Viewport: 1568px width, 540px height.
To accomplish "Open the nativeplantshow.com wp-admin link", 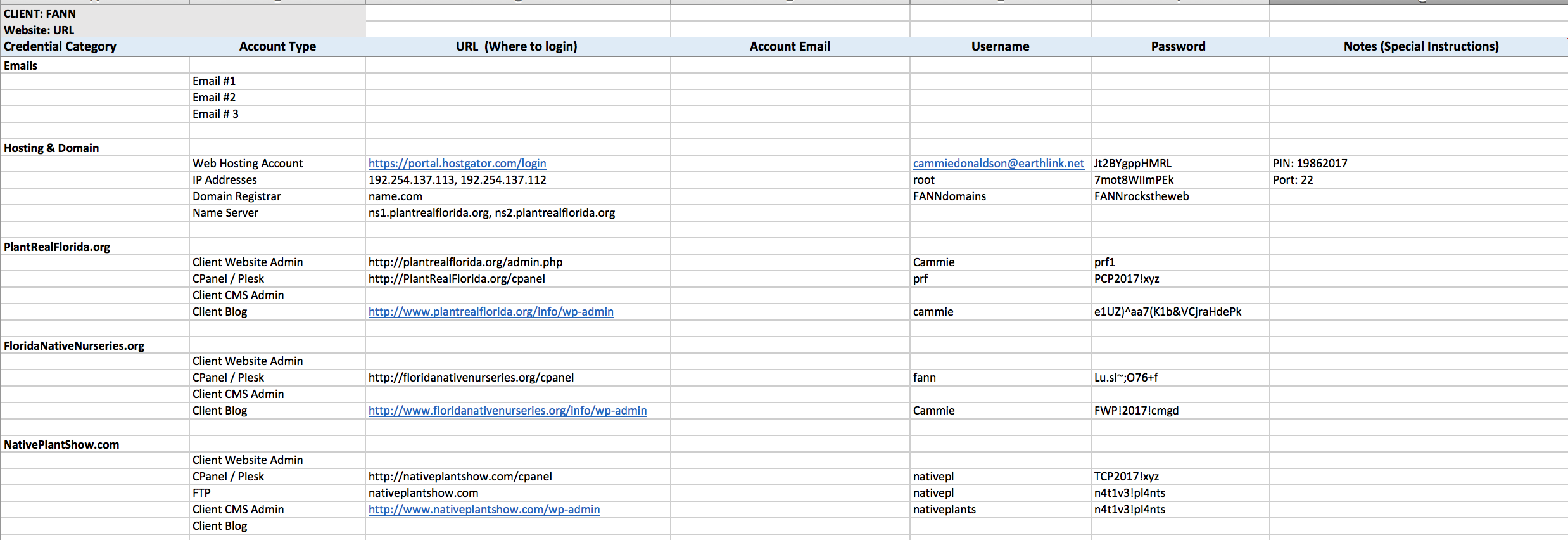I will (x=484, y=510).
